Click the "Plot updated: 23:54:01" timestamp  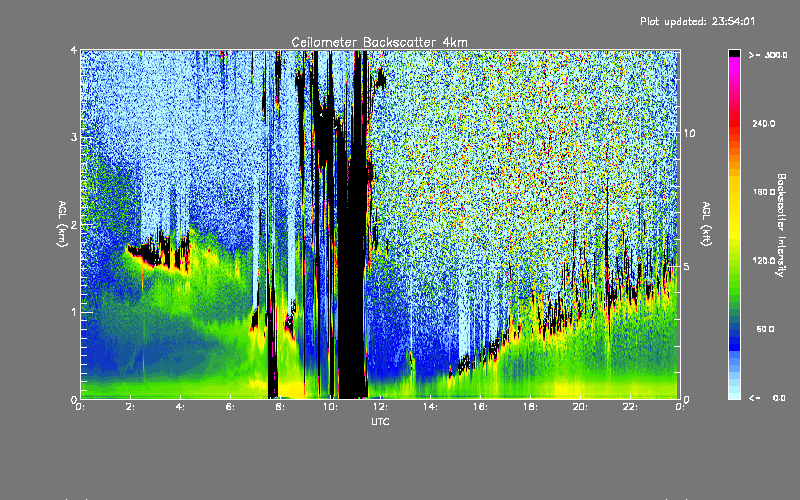point(697,21)
